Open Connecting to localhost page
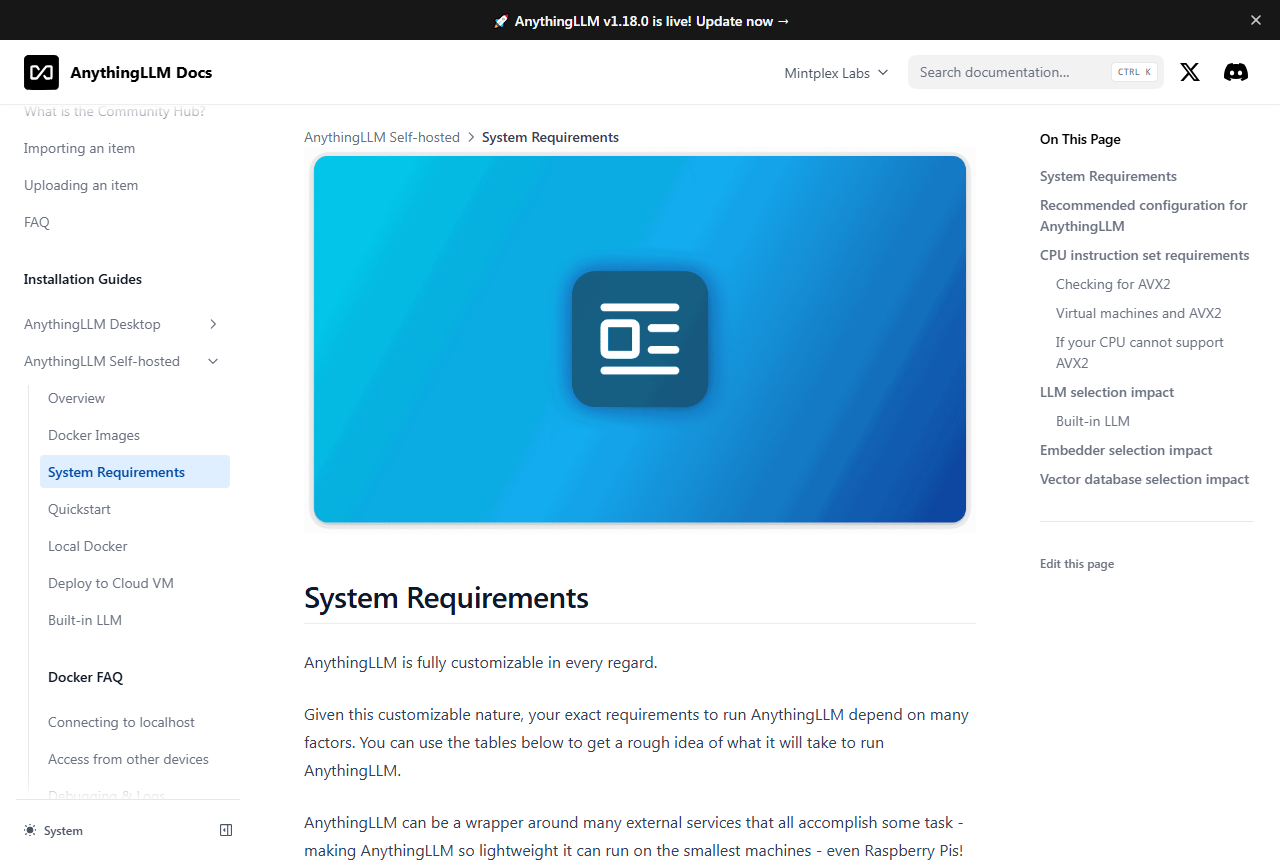Image resolution: width=1280 pixels, height=860 pixels. 121,722
